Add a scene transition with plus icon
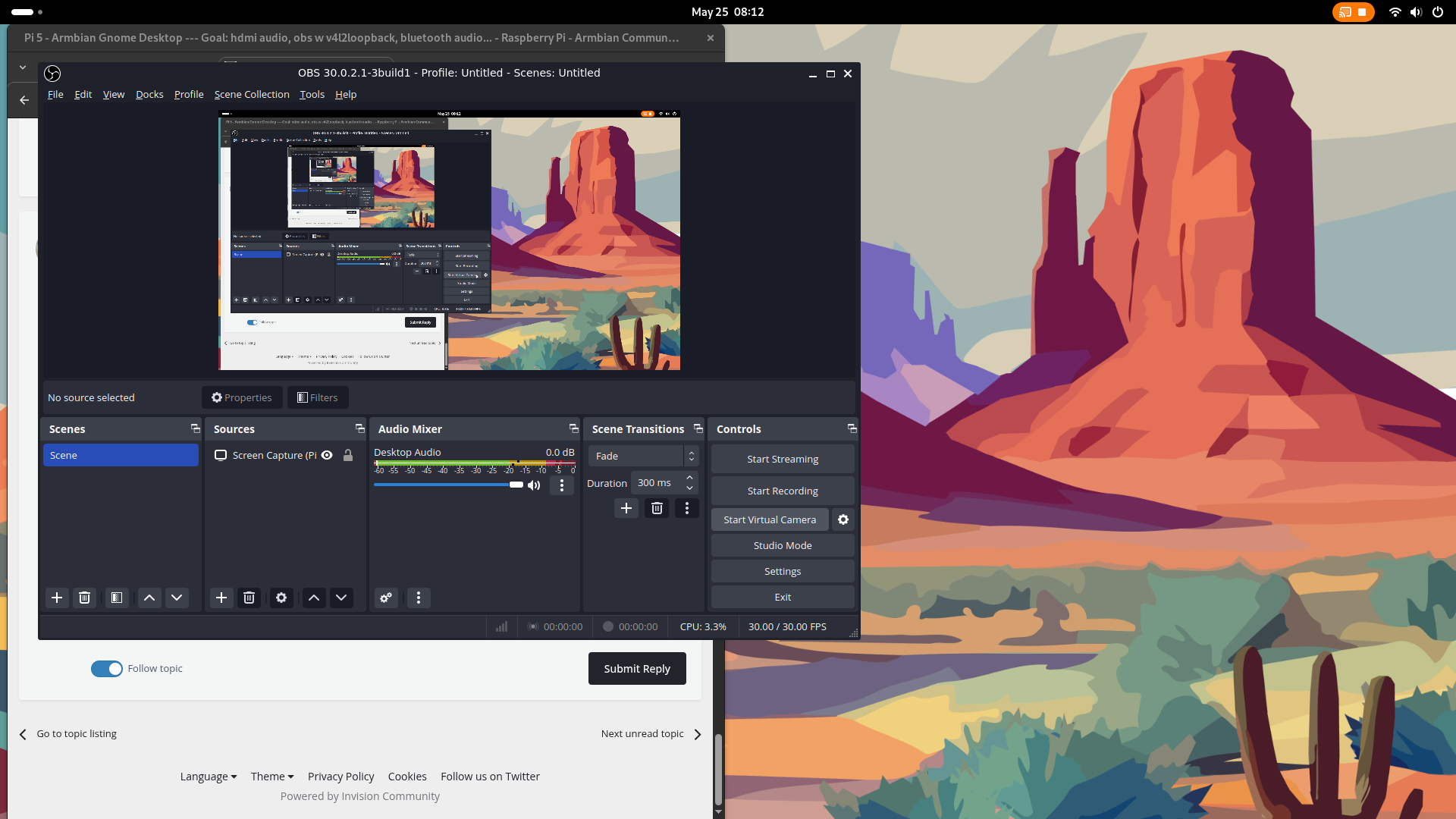 point(626,508)
